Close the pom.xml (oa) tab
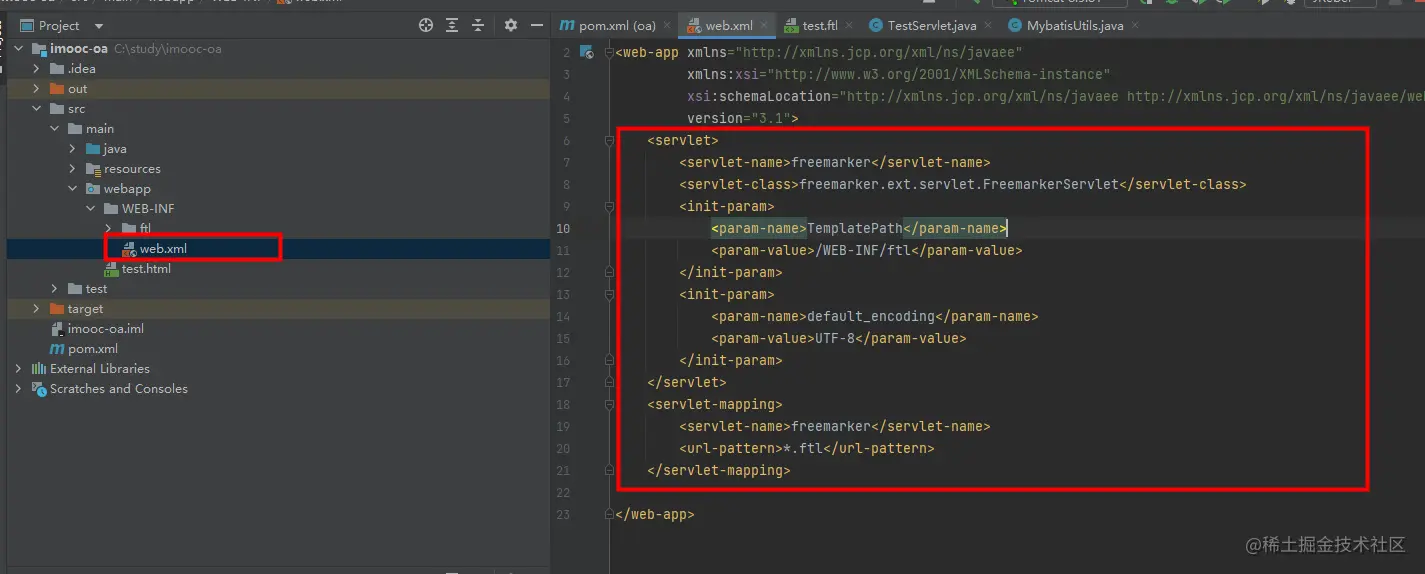Screen dimensions: 1425x574 tap(667, 26)
